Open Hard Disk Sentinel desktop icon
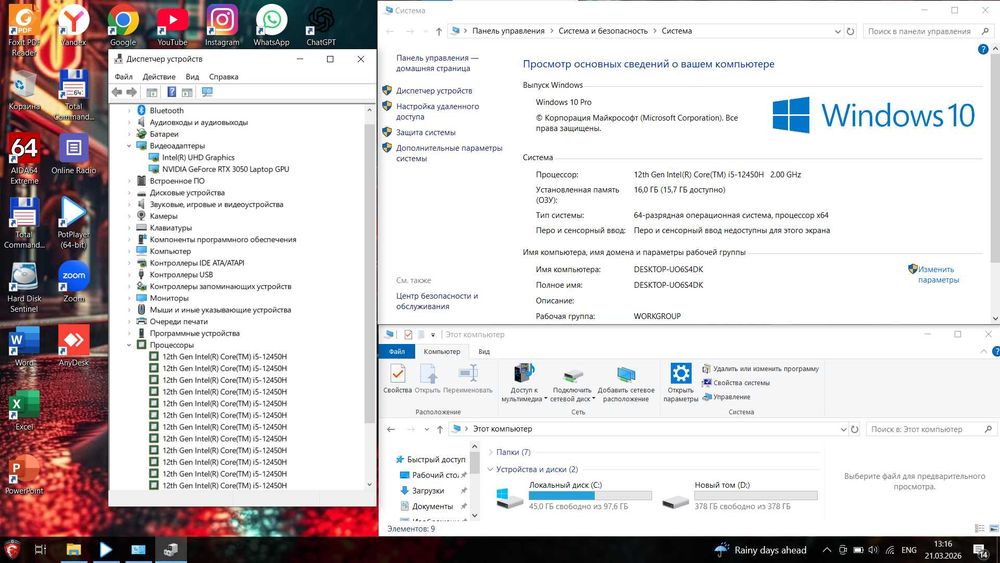Viewport: 1000px width, 563px height. click(24, 287)
